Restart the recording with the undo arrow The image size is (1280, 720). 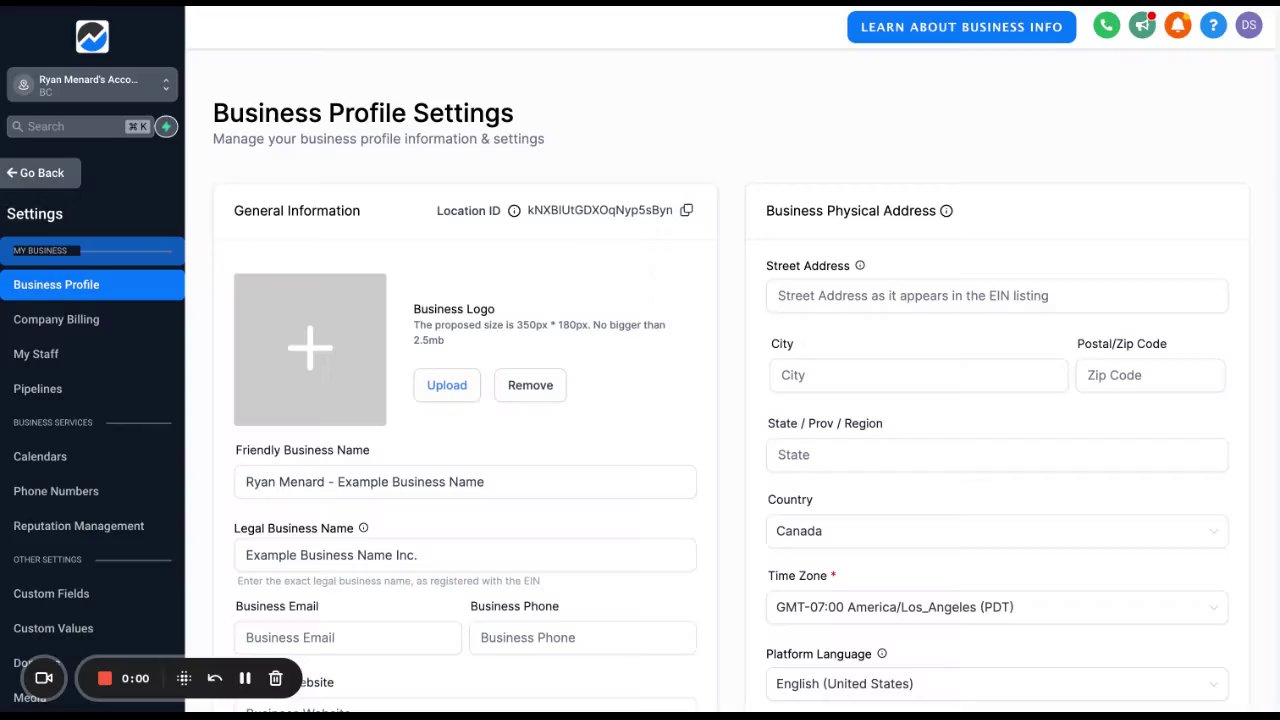click(x=214, y=678)
